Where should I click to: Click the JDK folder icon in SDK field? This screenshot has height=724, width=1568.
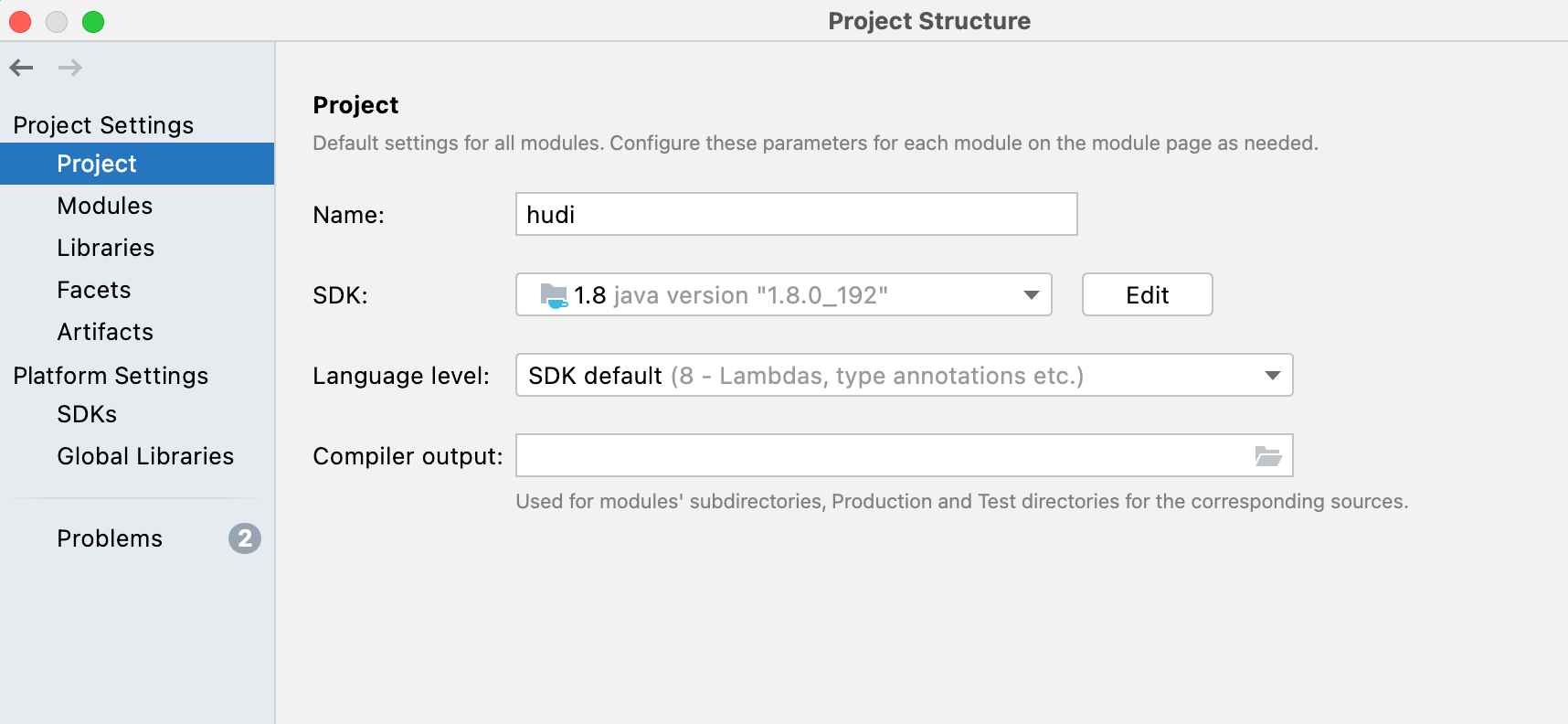[x=554, y=295]
